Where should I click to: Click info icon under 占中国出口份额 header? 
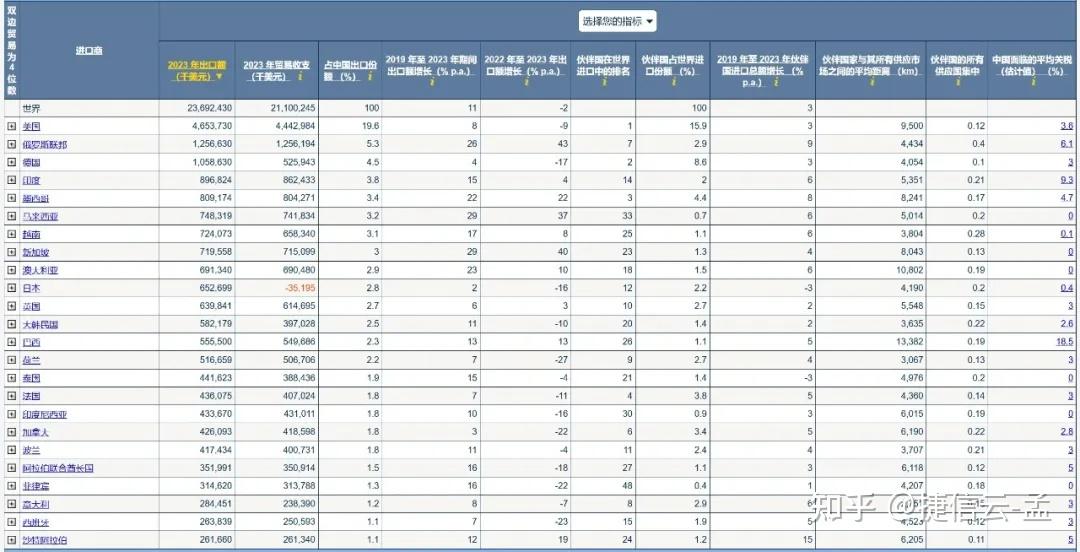tap(370, 77)
